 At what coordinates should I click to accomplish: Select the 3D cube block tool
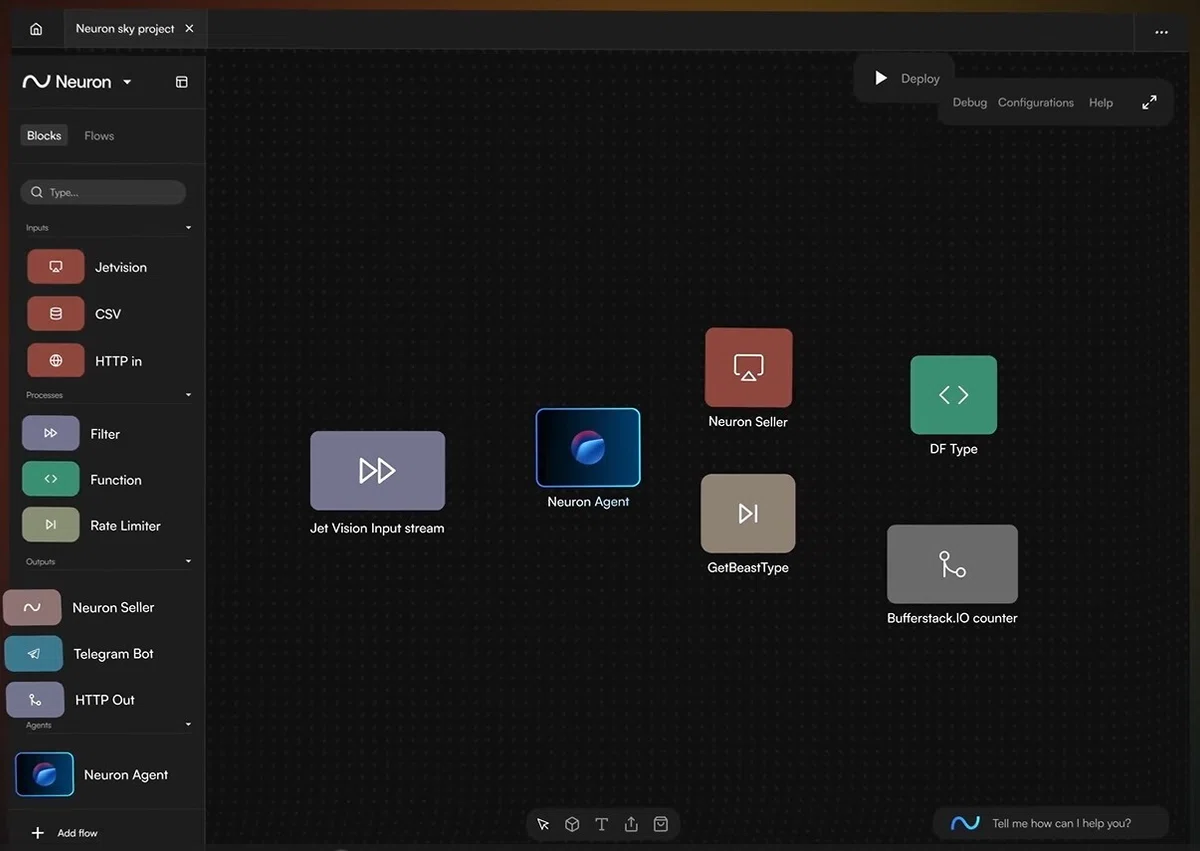572,825
